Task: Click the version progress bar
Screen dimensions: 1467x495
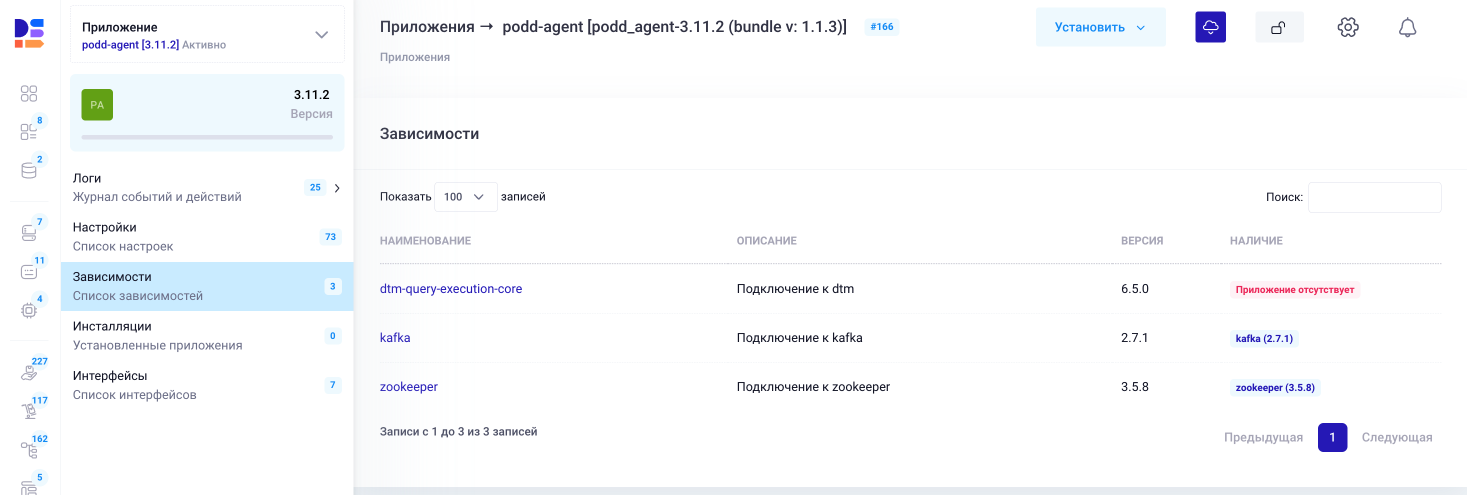Action: tap(207, 137)
